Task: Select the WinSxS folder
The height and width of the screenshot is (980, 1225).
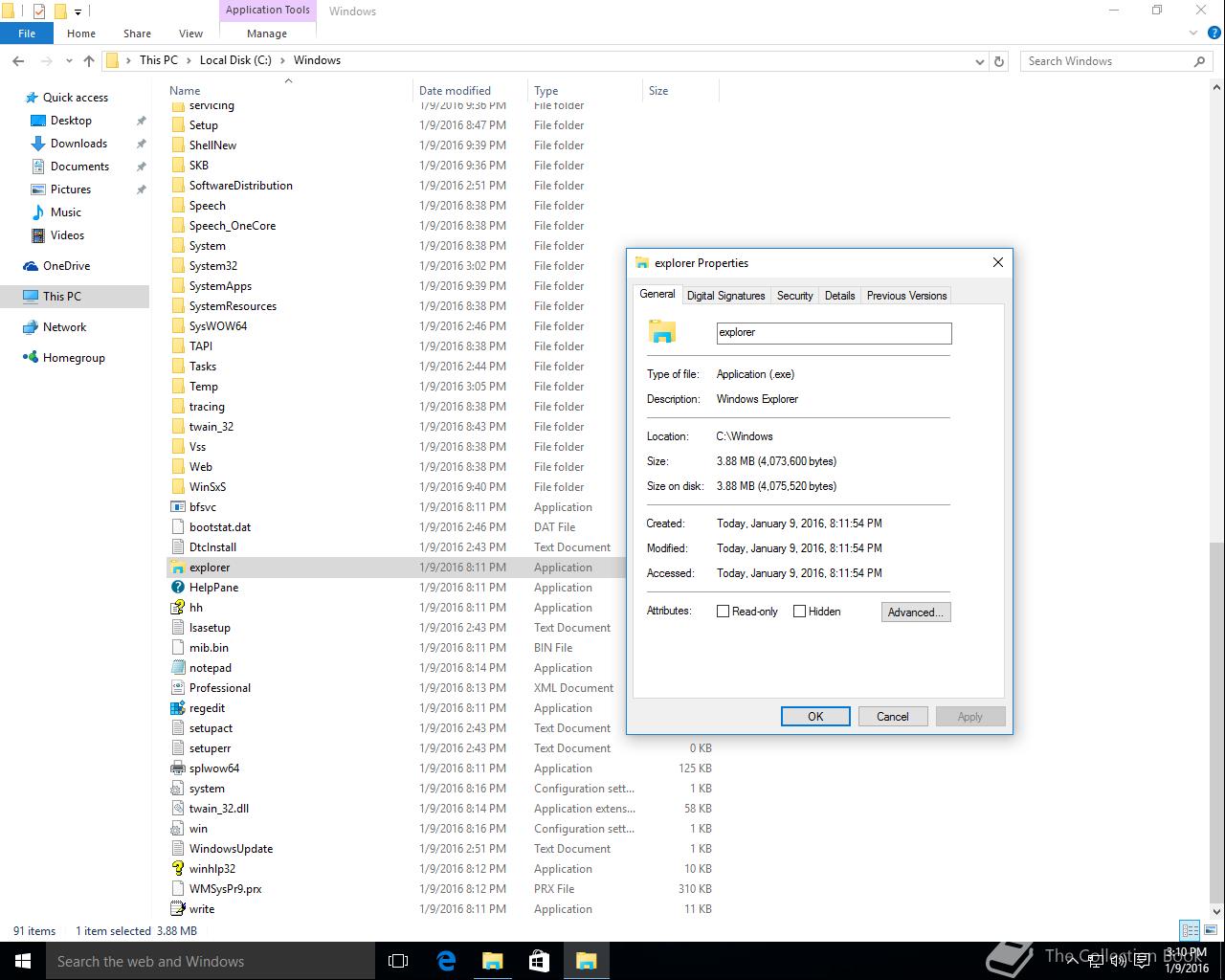Action: click(x=207, y=487)
